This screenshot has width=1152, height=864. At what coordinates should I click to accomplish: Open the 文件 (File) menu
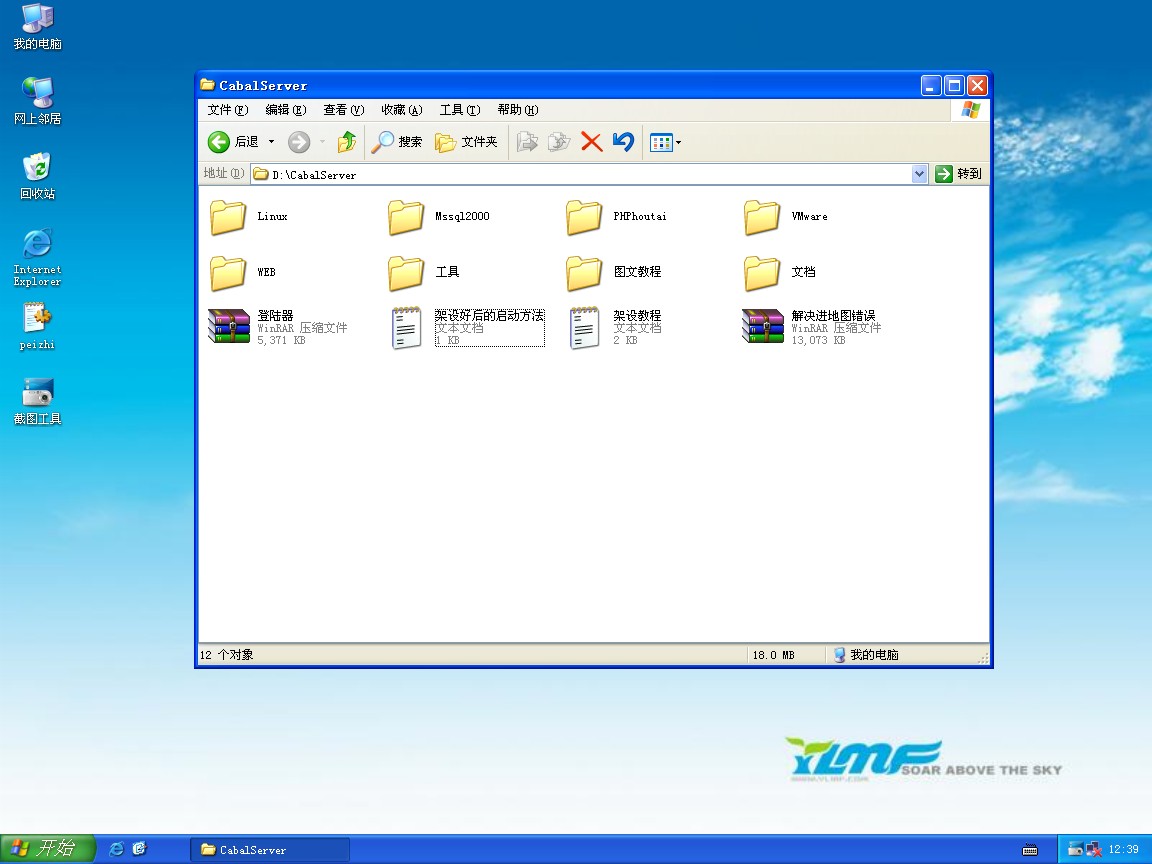pyautogui.click(x=227, y=110)
